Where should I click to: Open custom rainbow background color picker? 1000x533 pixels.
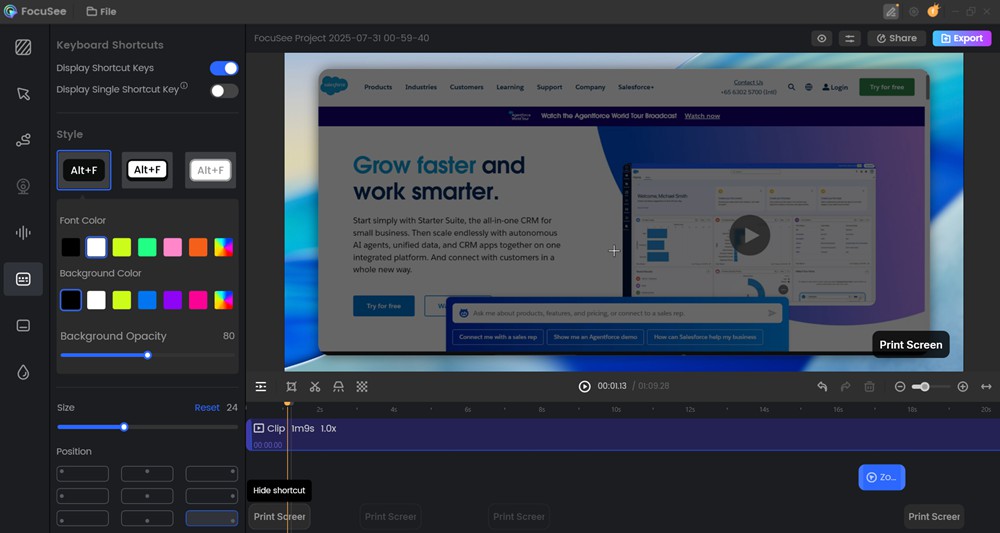pyautogui.click(x=224, y=300)
